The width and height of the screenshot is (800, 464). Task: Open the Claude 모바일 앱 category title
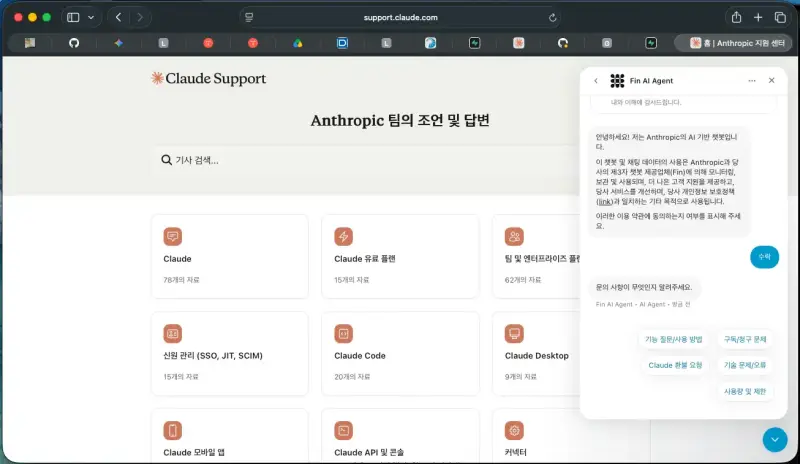[194, 452]
